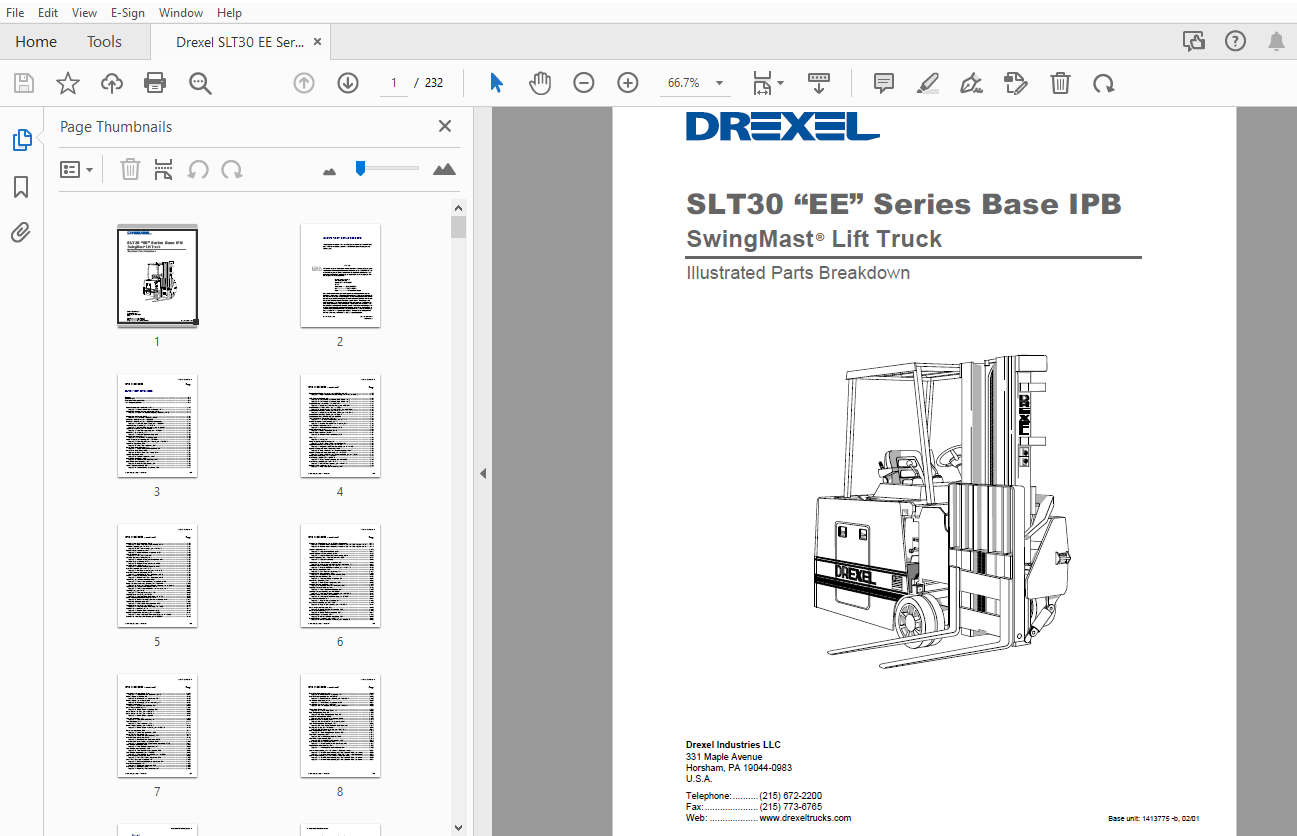Open share review chat icon
Viewport: 1297px width, 836px height.
(1193, 41)
